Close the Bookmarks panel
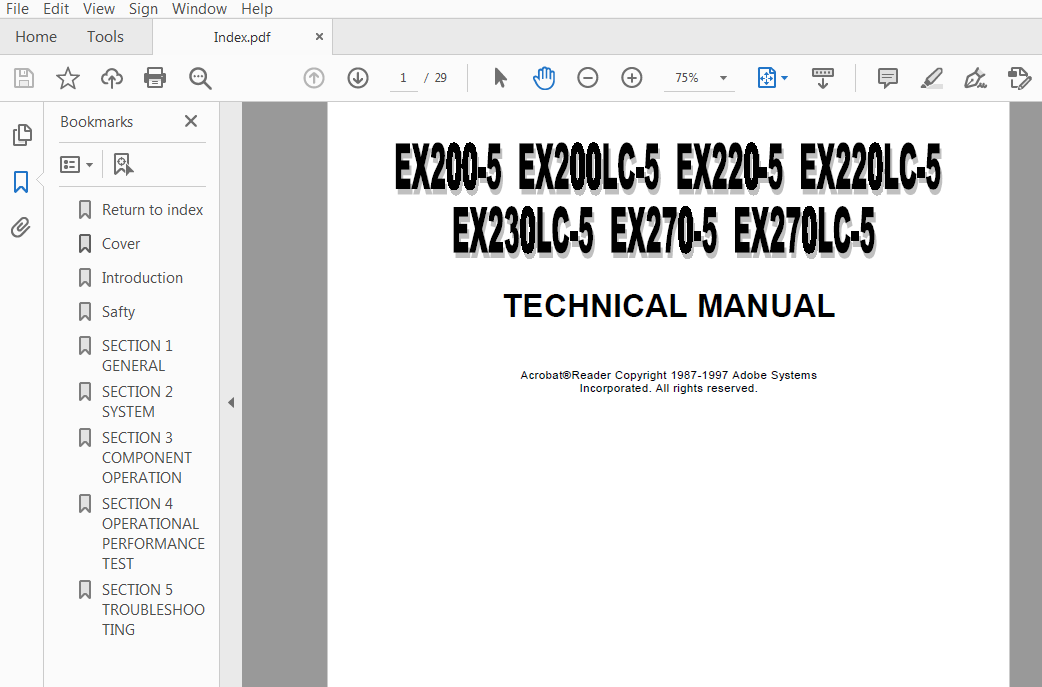The width and height of the screenshot is (1042, 687). coord(191,121)
